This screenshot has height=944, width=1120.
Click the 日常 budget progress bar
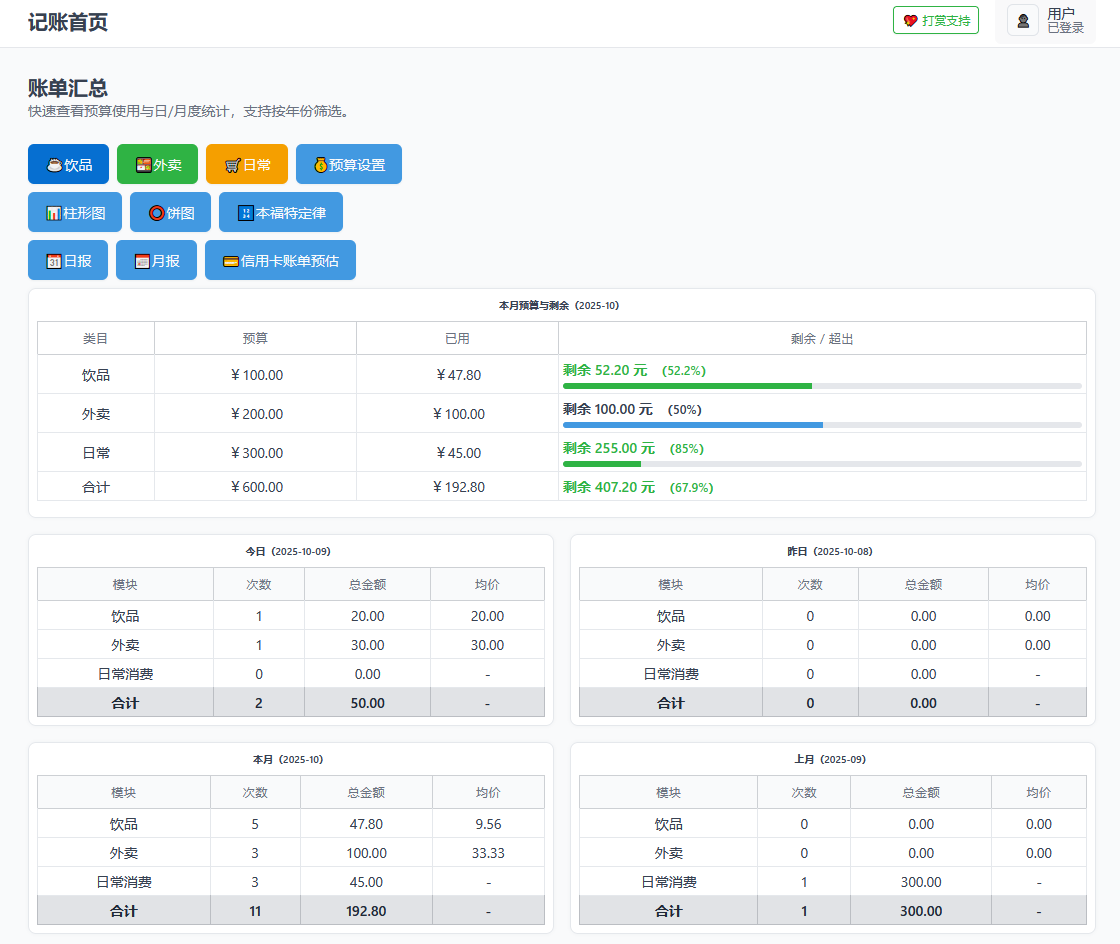pos(821,464)
